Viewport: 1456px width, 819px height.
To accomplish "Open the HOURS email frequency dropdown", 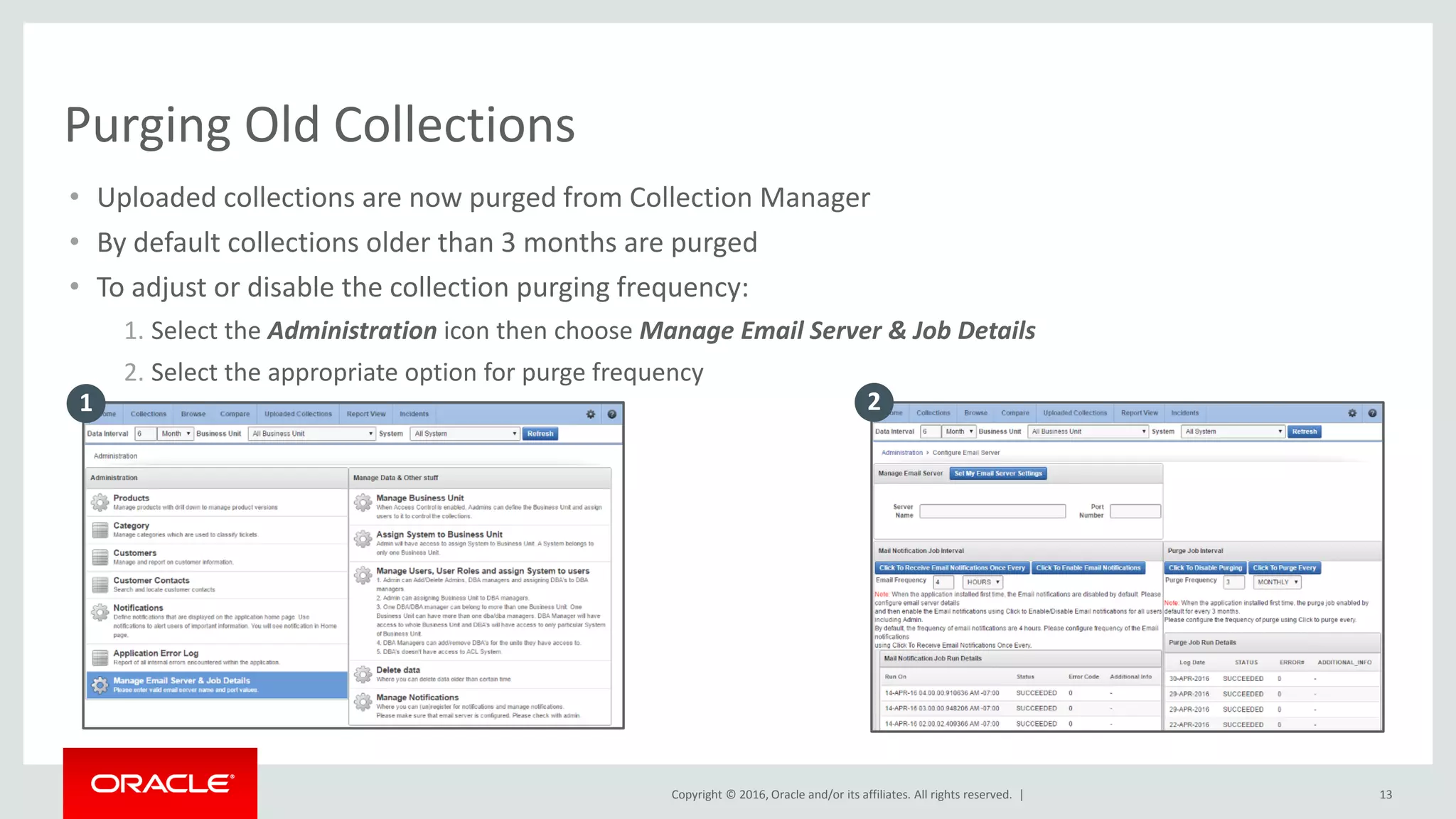I will [x=983, y=582].
